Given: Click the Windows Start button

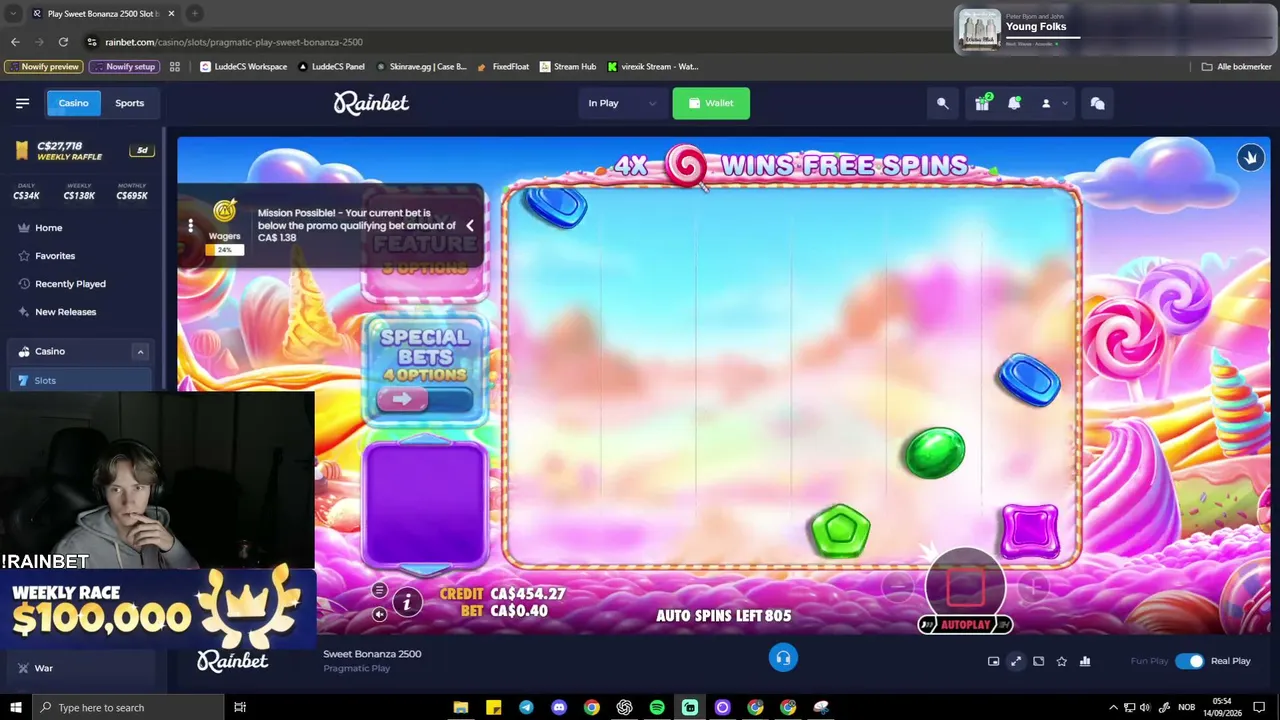Looking at the screenshot, I should coord(16,707).
